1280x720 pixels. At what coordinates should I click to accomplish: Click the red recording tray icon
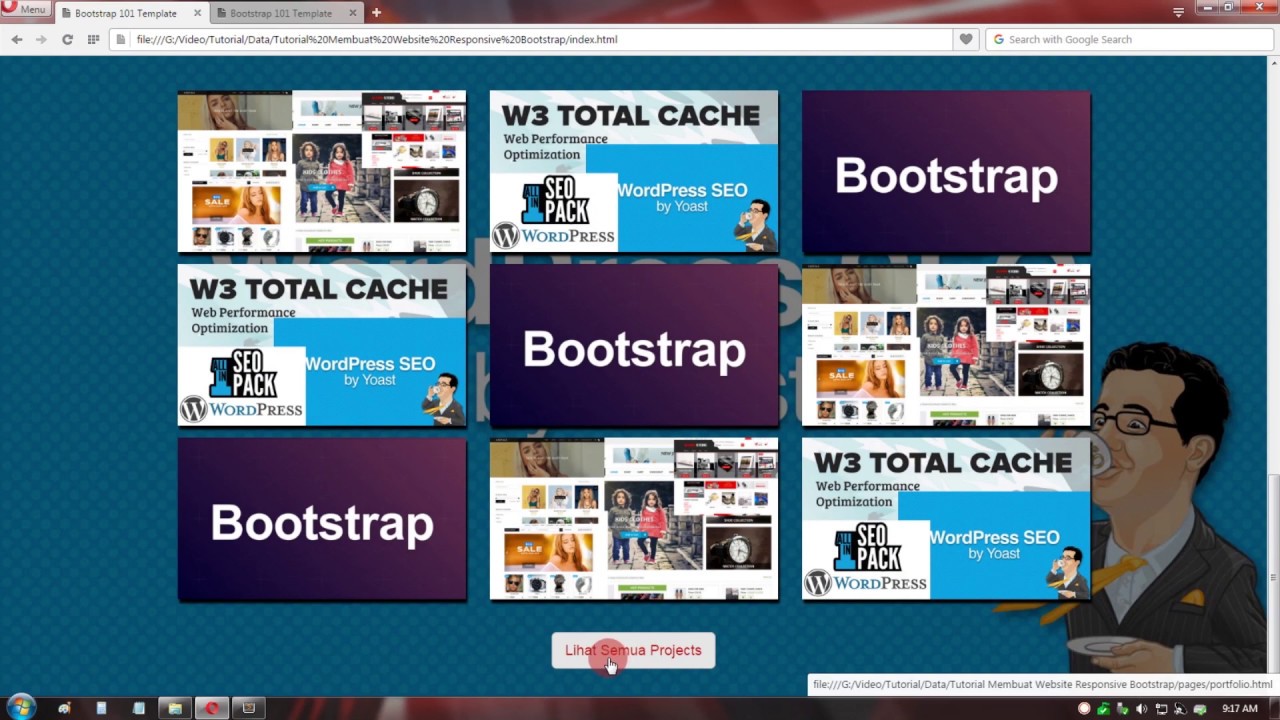1084,709
